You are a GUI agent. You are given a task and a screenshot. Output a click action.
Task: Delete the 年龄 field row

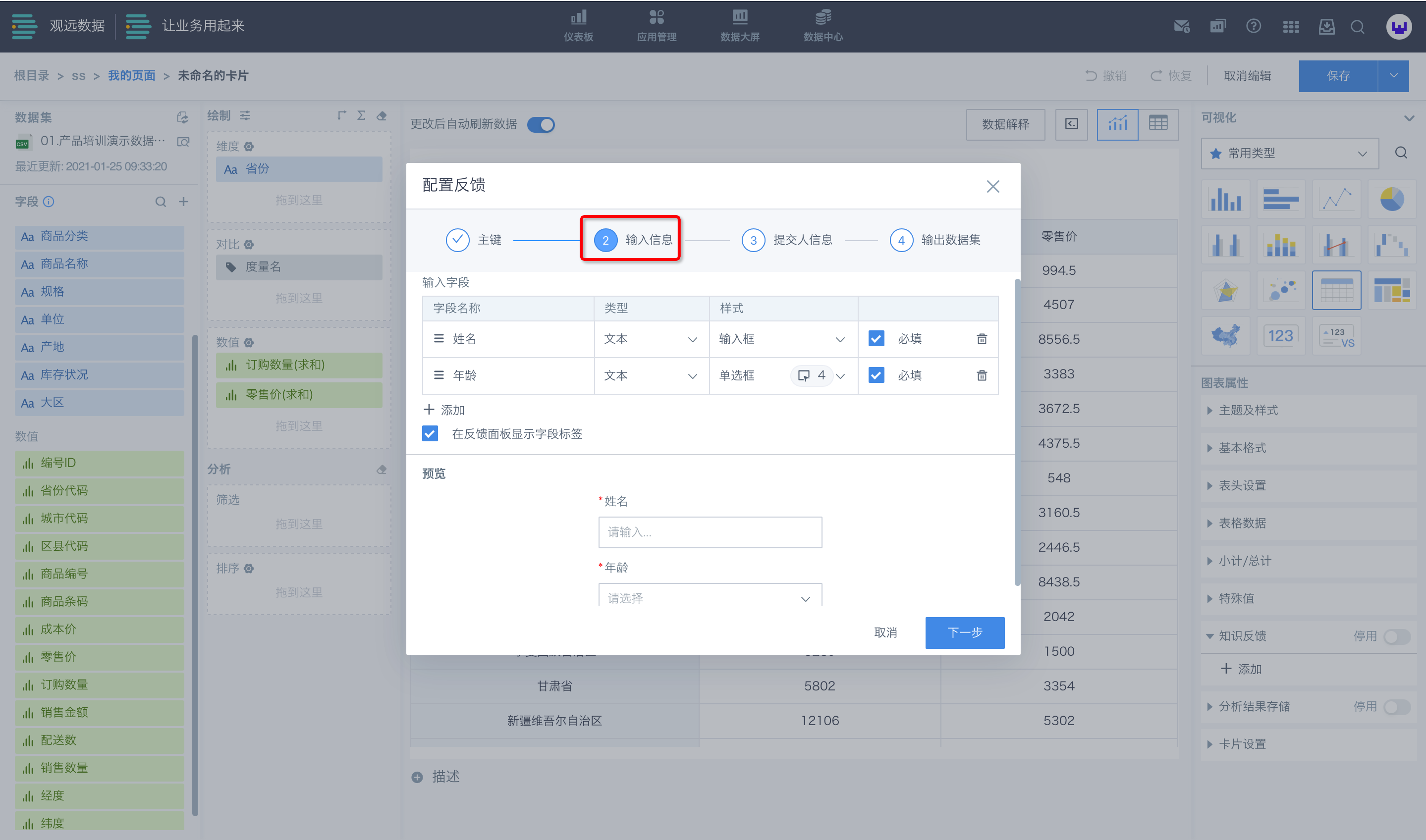coord(981,375)
